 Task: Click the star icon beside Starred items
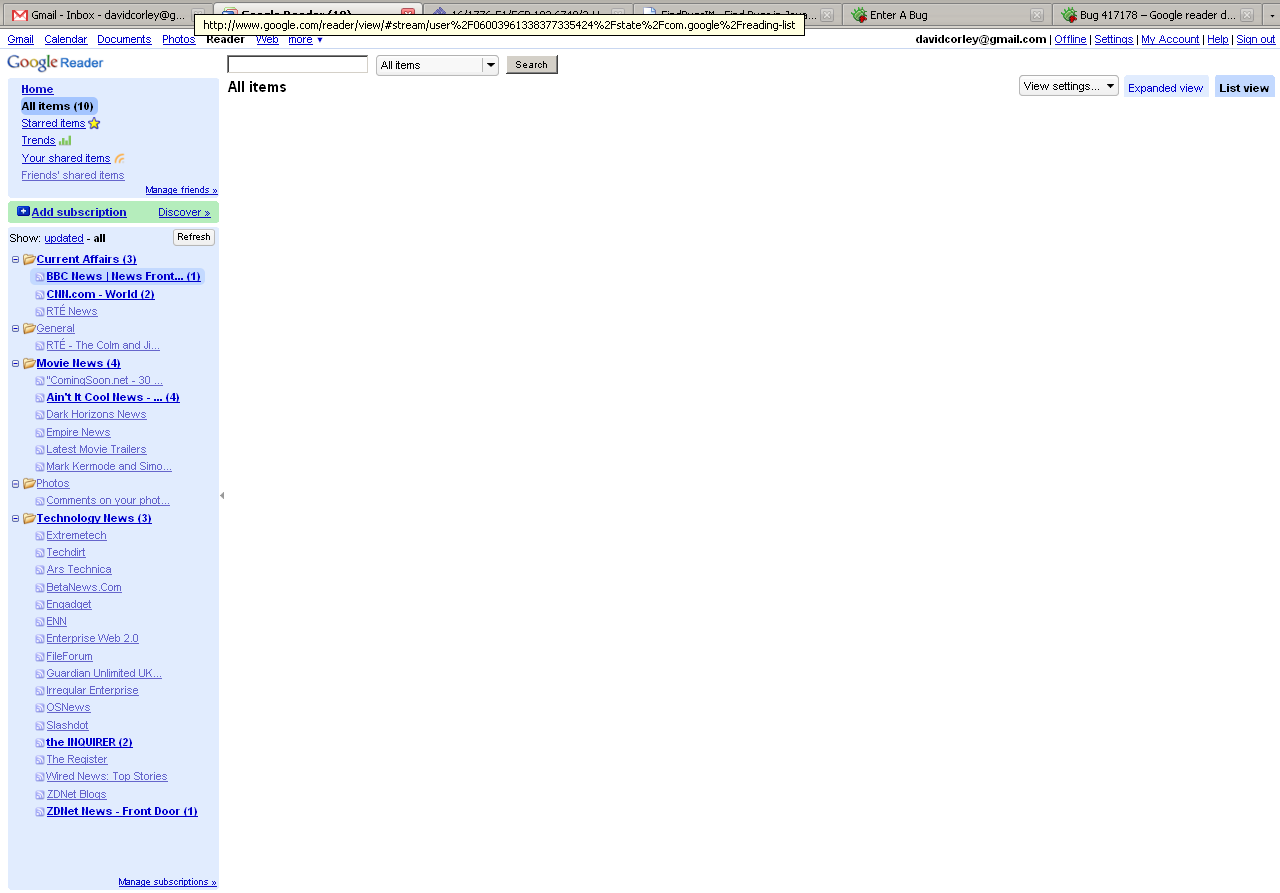(94, 124)
